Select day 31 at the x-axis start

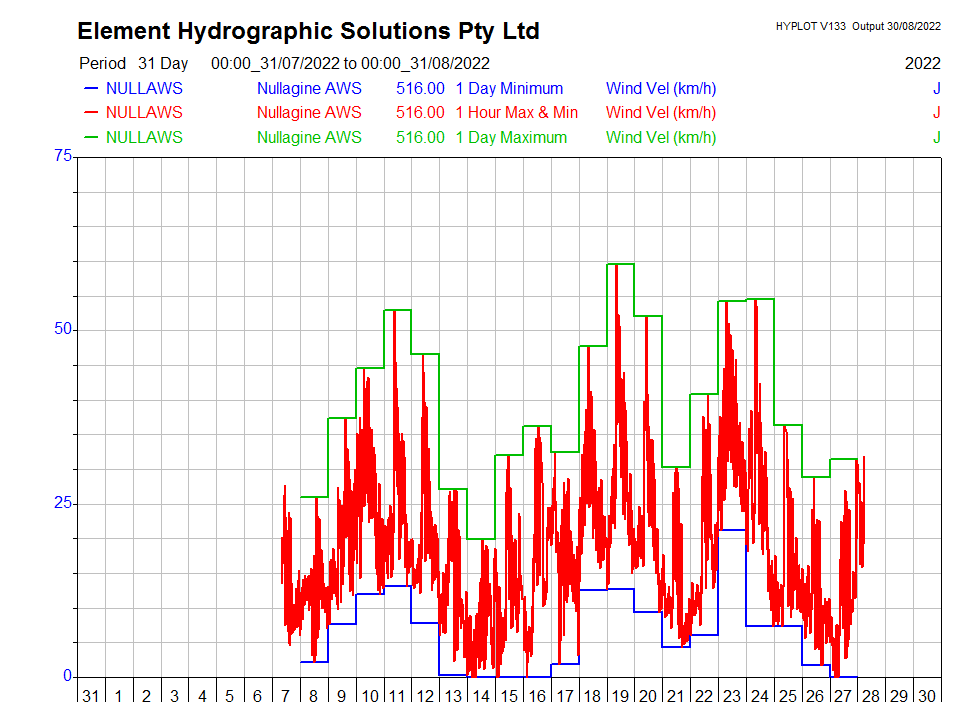point(91,696)
